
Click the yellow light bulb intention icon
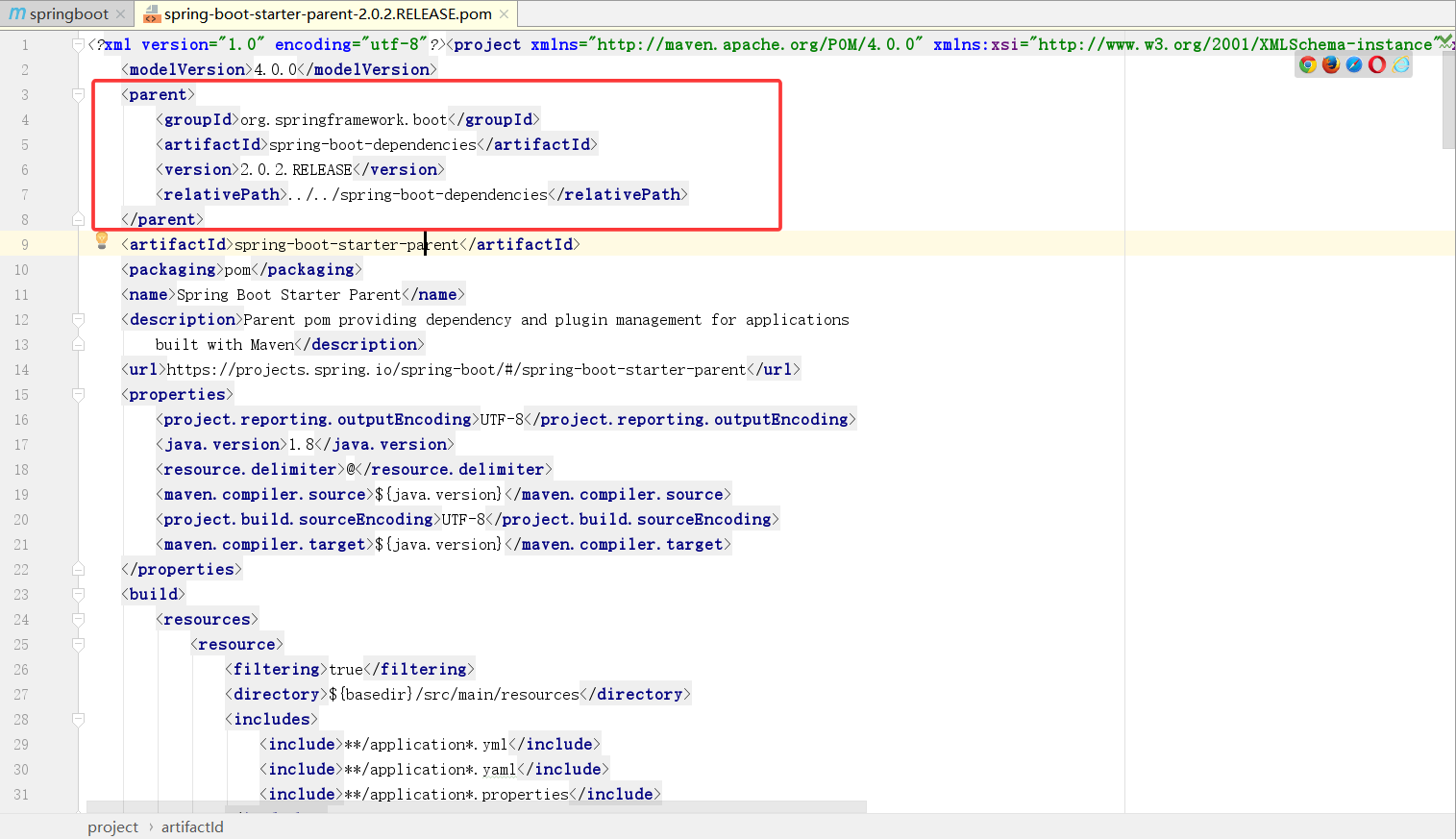pyautogui.click(x=102, y=241)
